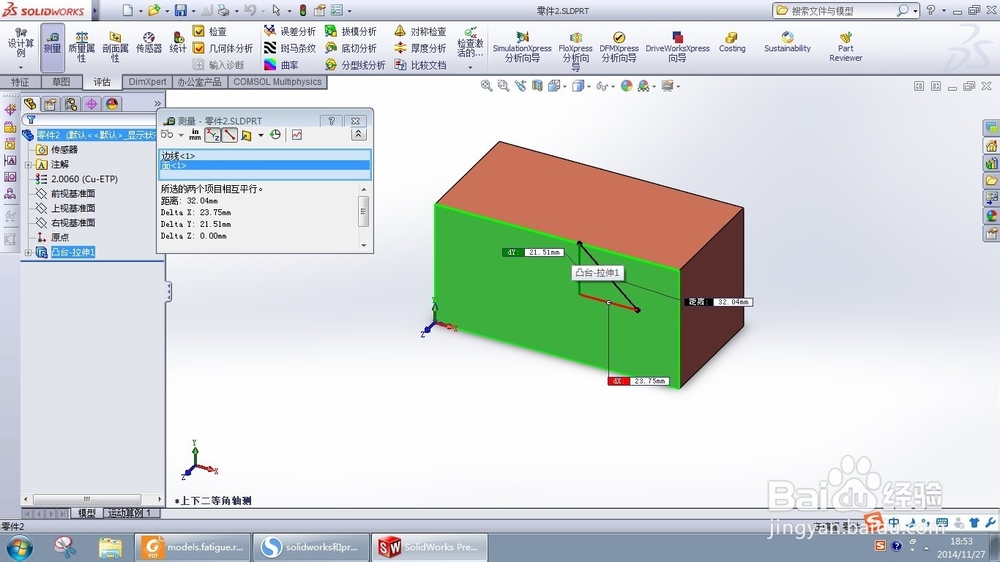Run Deviation Analysis (误差分析)
This screenshot has width=1000, height=562.
click(291, 31)
